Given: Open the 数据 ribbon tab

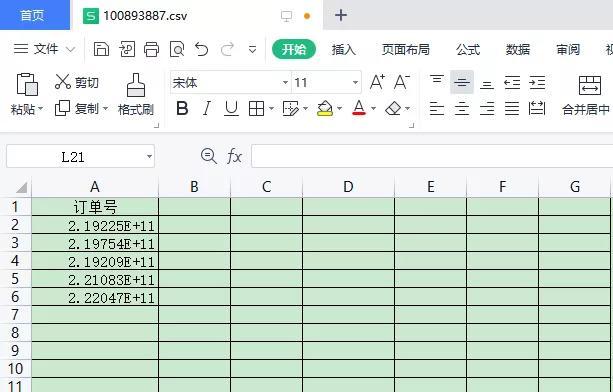Looking at the screenshot, I should coord(518,49).
